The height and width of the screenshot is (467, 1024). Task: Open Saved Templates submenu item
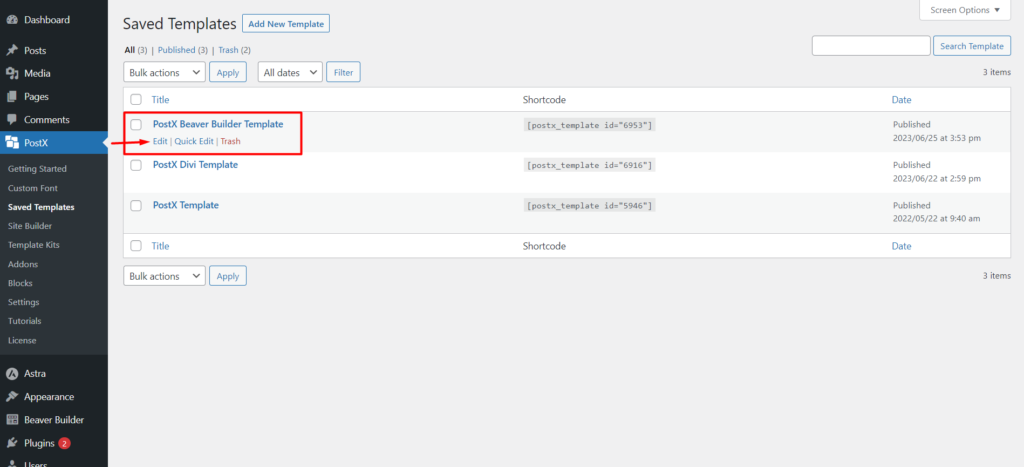click(41, 207)
